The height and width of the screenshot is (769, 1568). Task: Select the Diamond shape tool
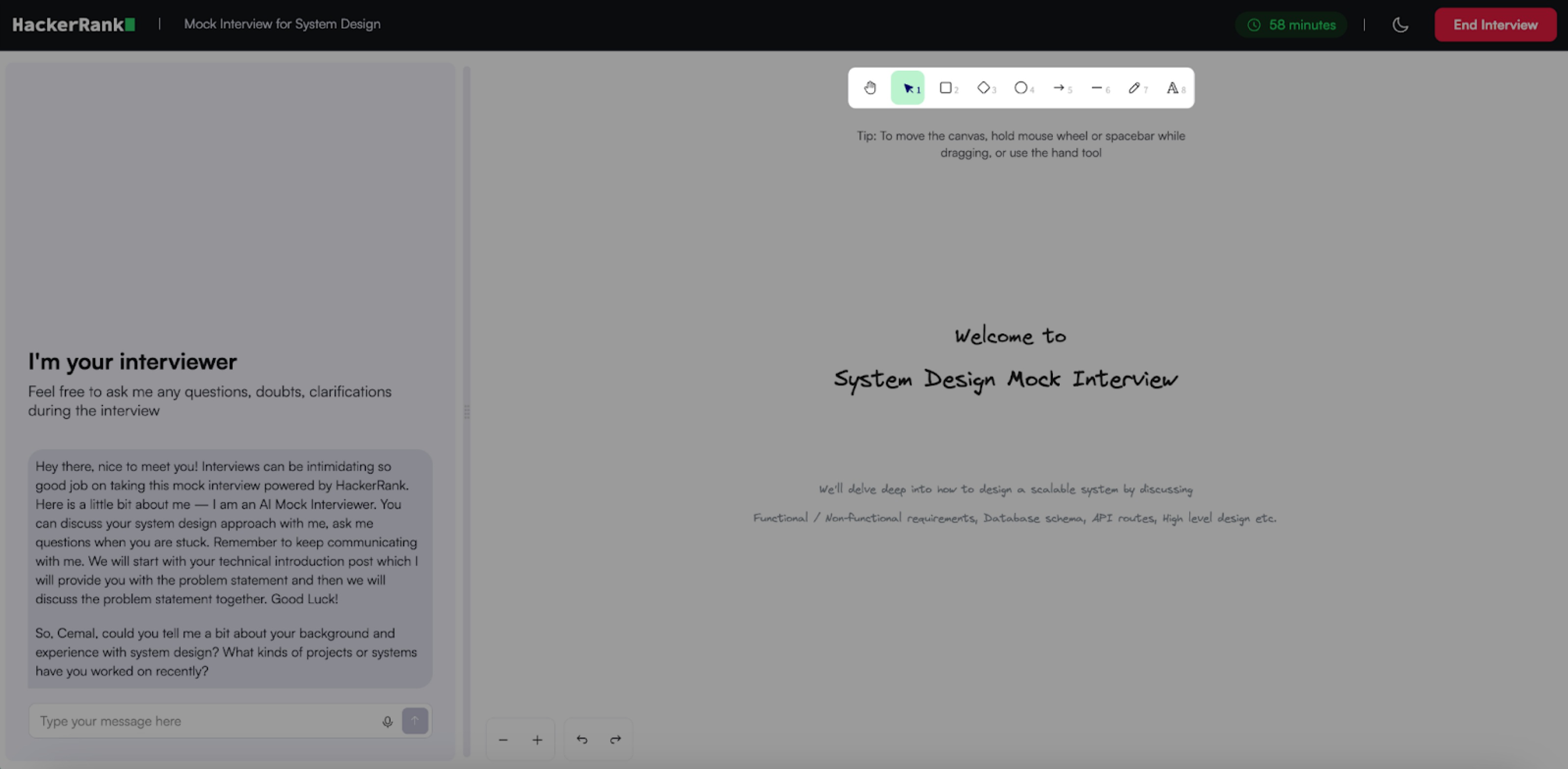984,88
